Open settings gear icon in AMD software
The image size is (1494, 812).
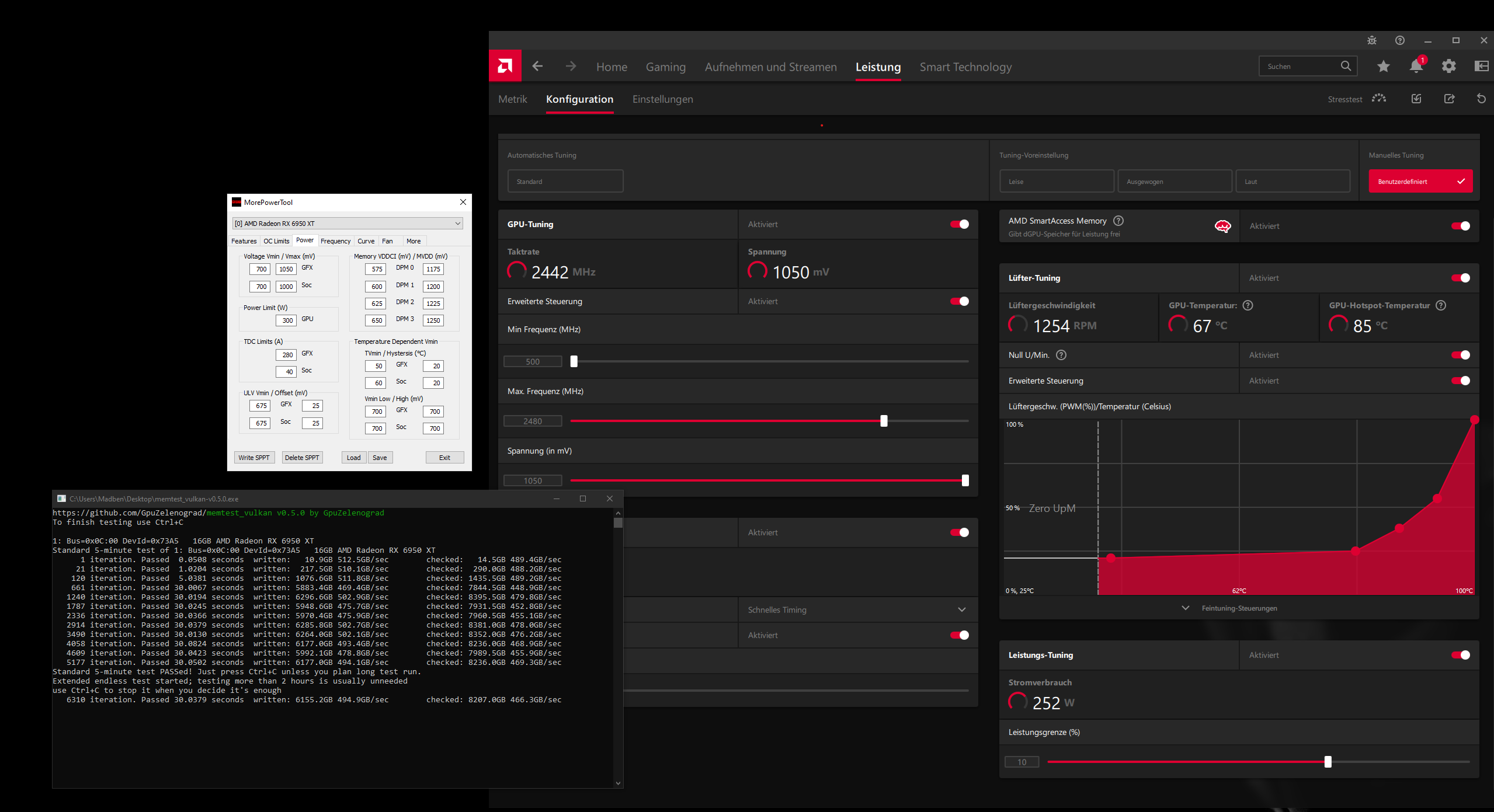pos(1448,67)
